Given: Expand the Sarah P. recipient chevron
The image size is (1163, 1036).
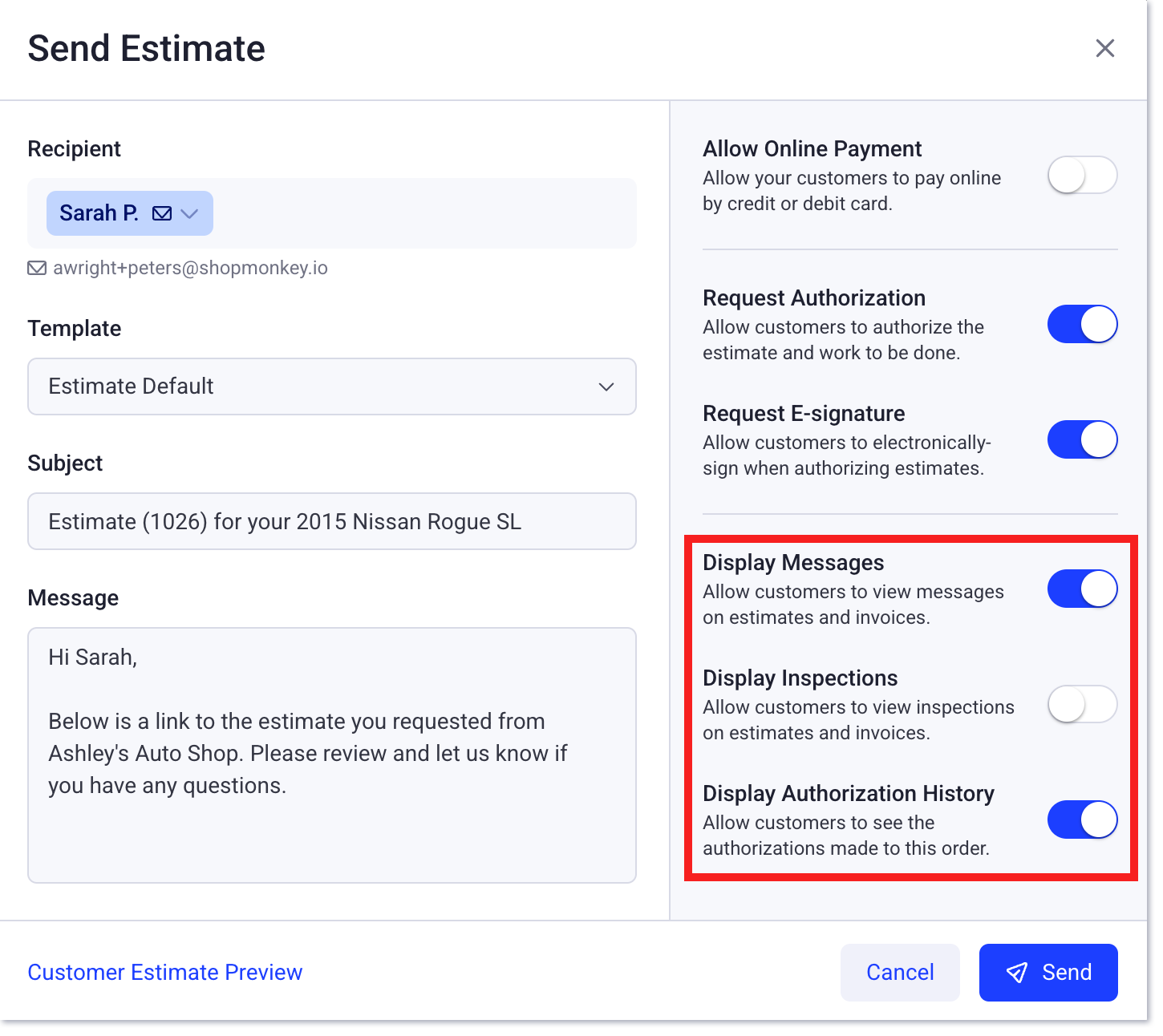Looking at the screenshot, I should [x=190, y=213].
